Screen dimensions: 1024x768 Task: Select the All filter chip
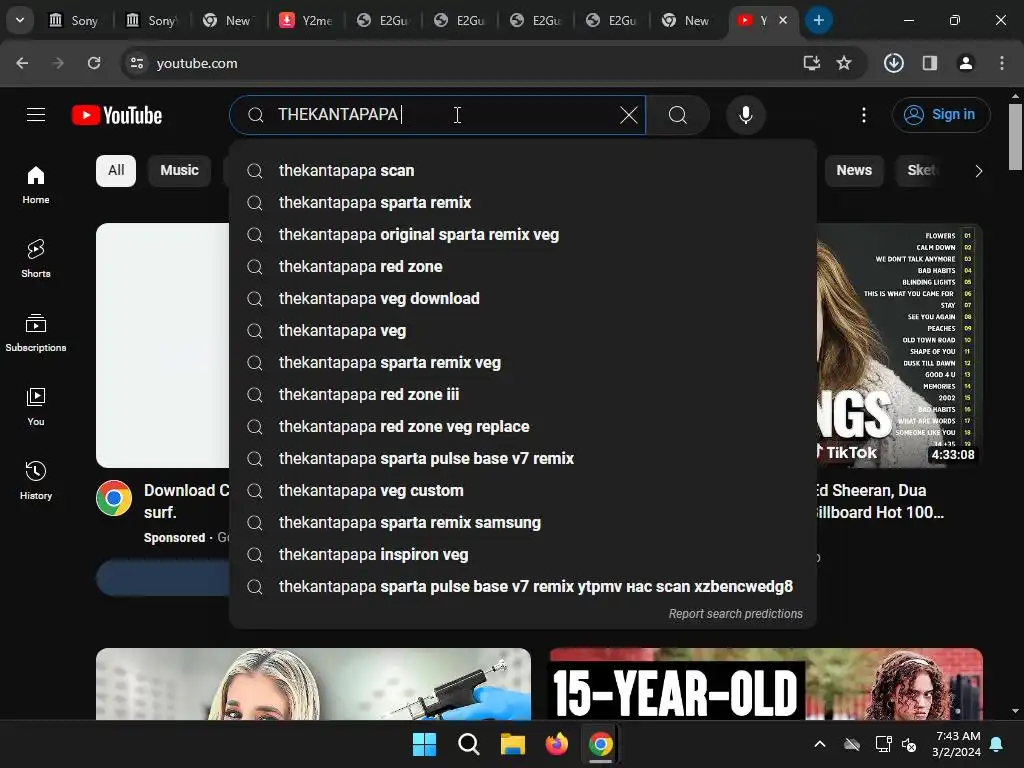click(x=116, y=170)
